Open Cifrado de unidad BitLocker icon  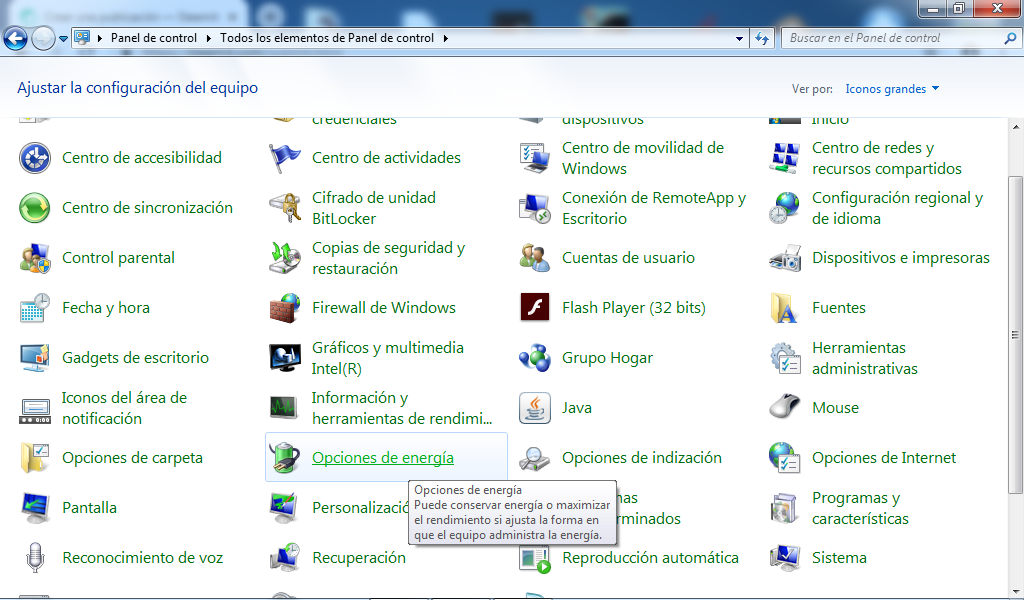pyautogui.click(x=285, y=208)
